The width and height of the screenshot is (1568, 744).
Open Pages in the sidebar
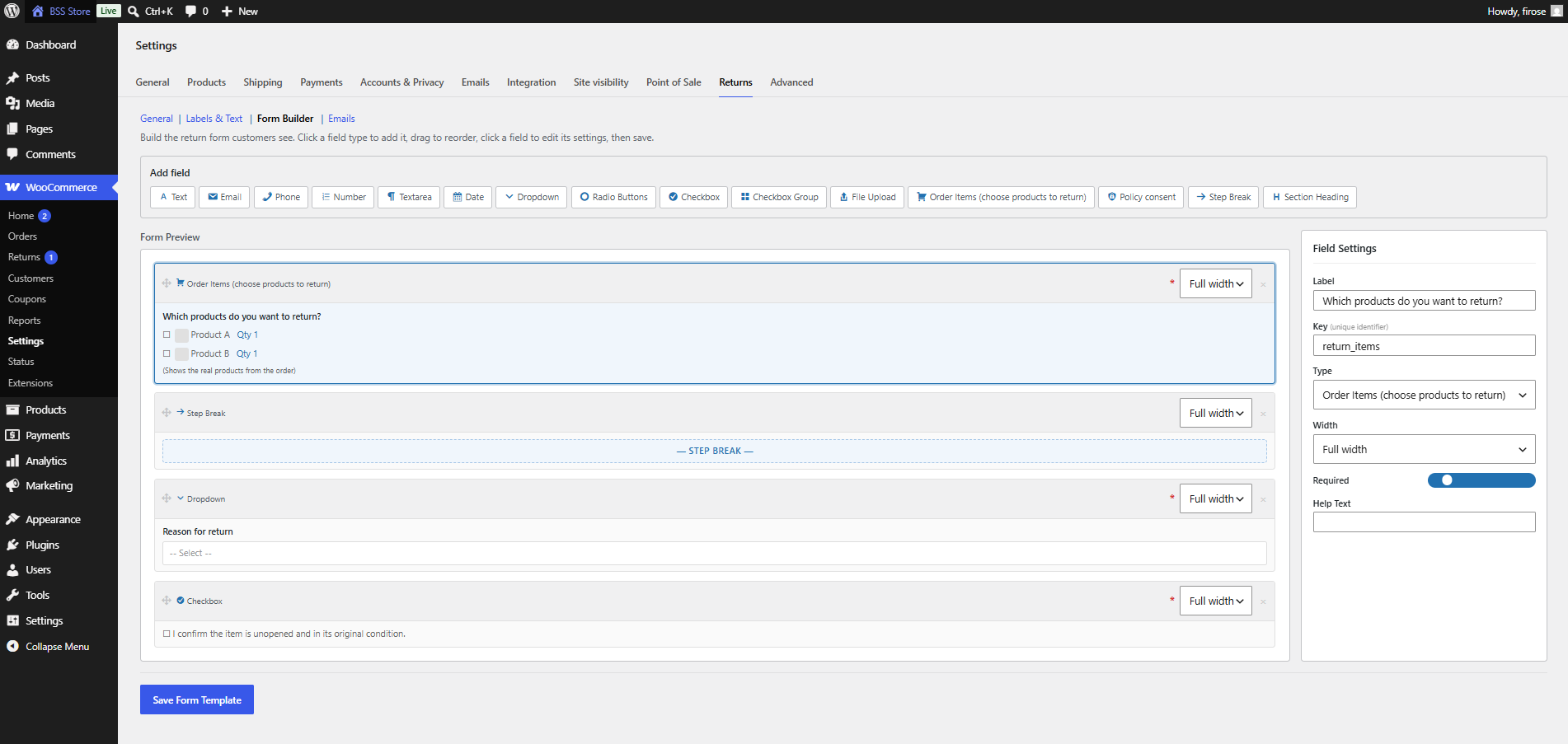click(x=59, y=129)
